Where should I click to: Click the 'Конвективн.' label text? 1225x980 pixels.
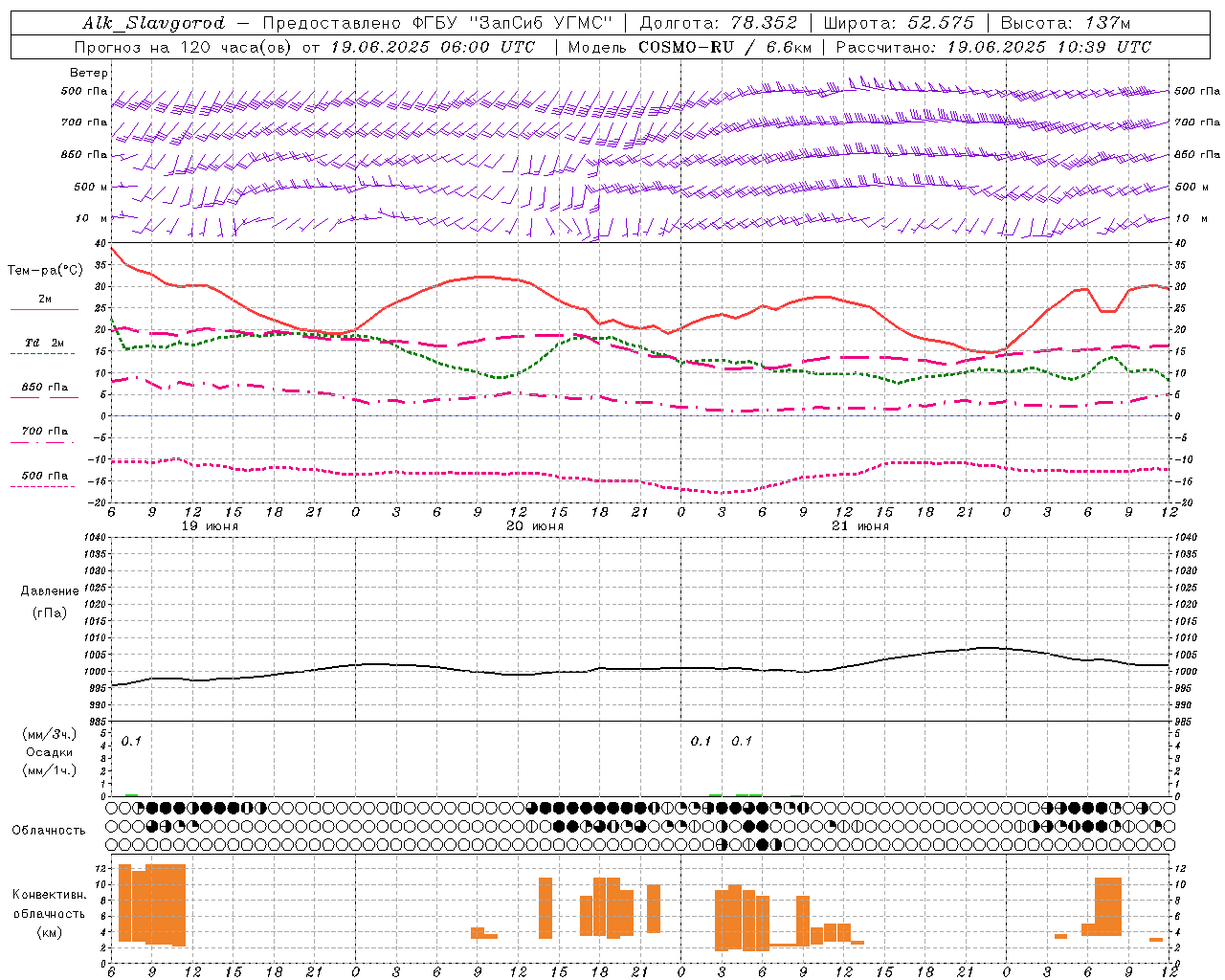pos(49,895)
